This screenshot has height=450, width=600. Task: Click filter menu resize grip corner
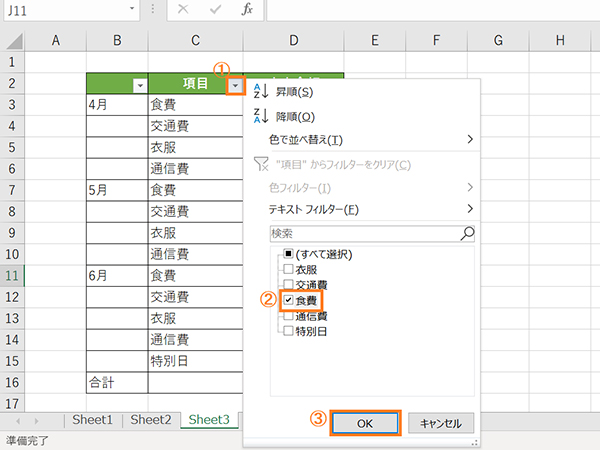pyautogui.click(x=474, y=442)
